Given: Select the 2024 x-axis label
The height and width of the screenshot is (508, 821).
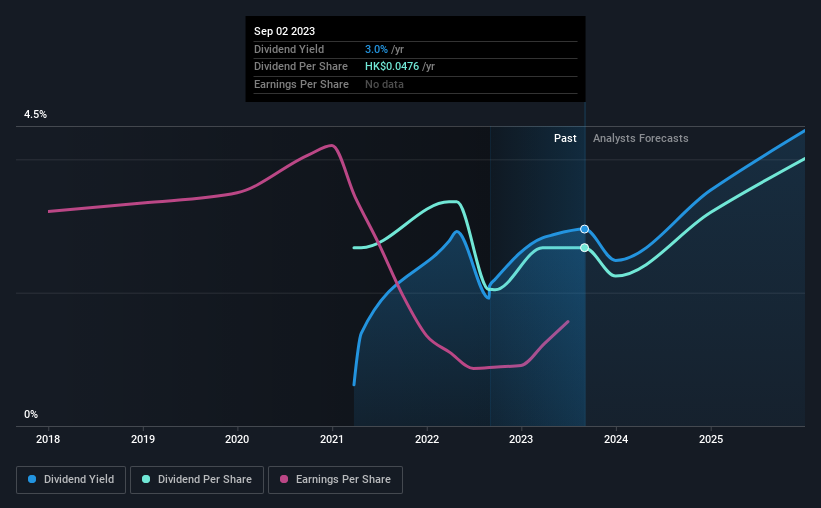Looking at the screenshot, I should [x=616, y=439].
